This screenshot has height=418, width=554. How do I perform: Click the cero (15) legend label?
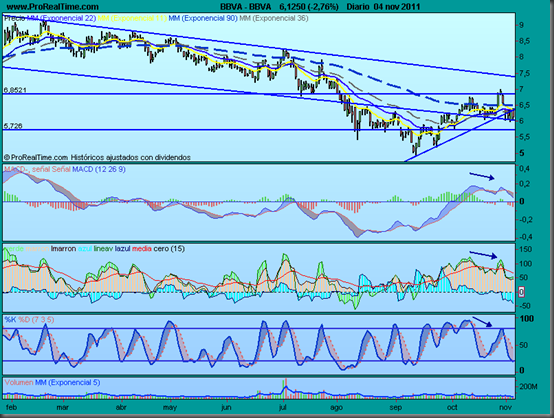169,249
